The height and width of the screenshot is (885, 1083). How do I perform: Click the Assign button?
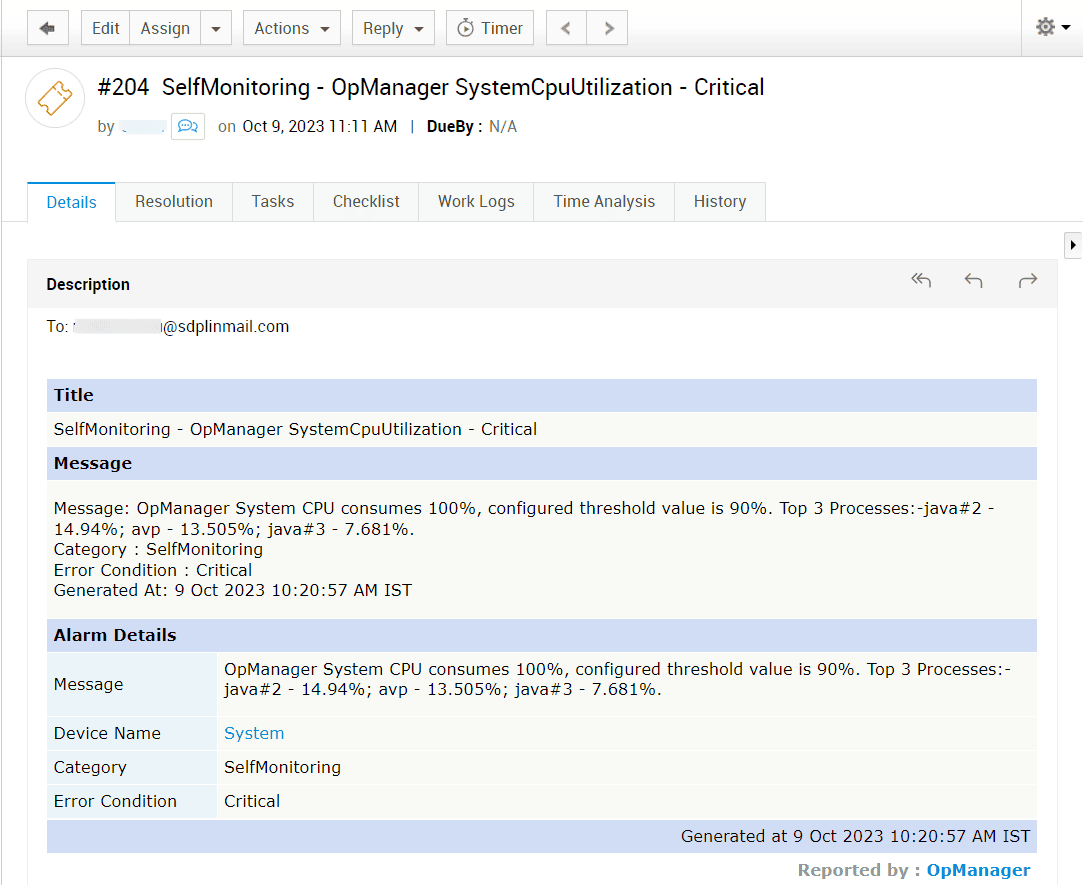(165, 28)
